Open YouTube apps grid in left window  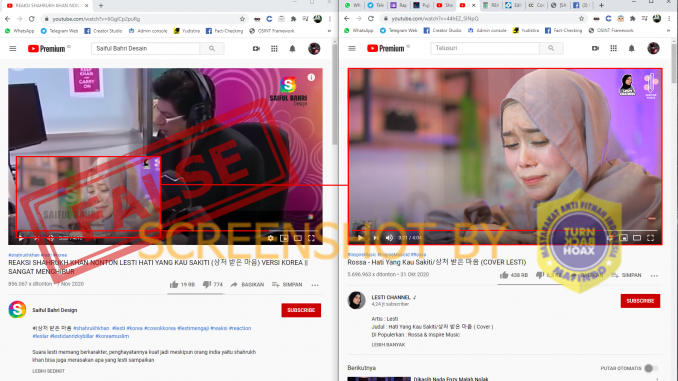click(274, 48)
